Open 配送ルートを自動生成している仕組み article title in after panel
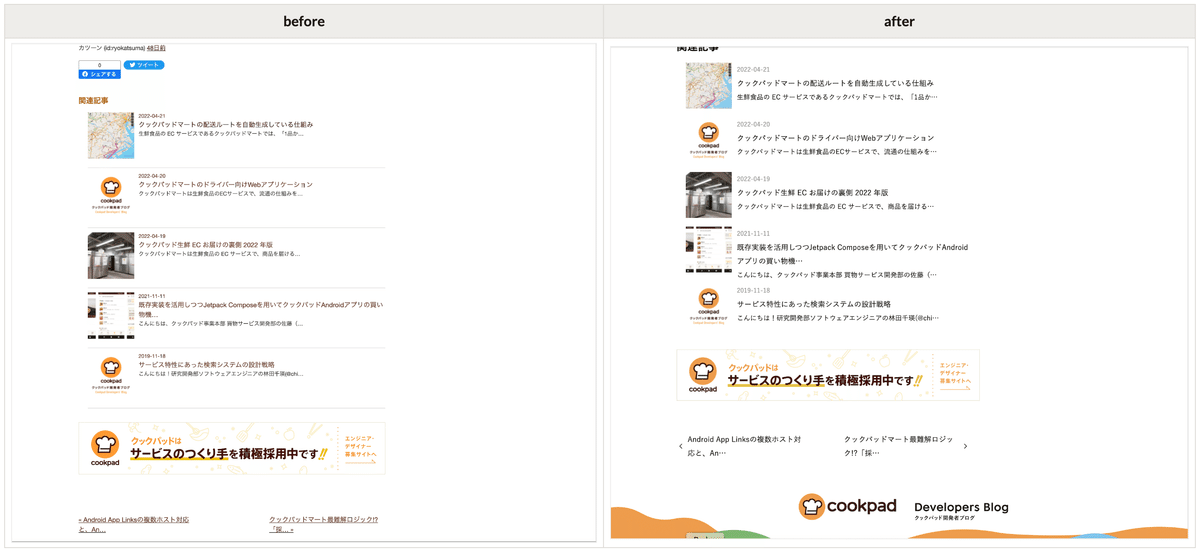Screen dimensions: 1200x552 835,83
